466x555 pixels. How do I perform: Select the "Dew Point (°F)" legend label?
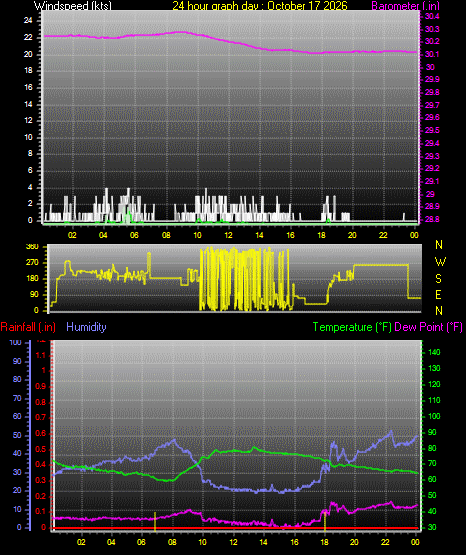click(428, 327)
